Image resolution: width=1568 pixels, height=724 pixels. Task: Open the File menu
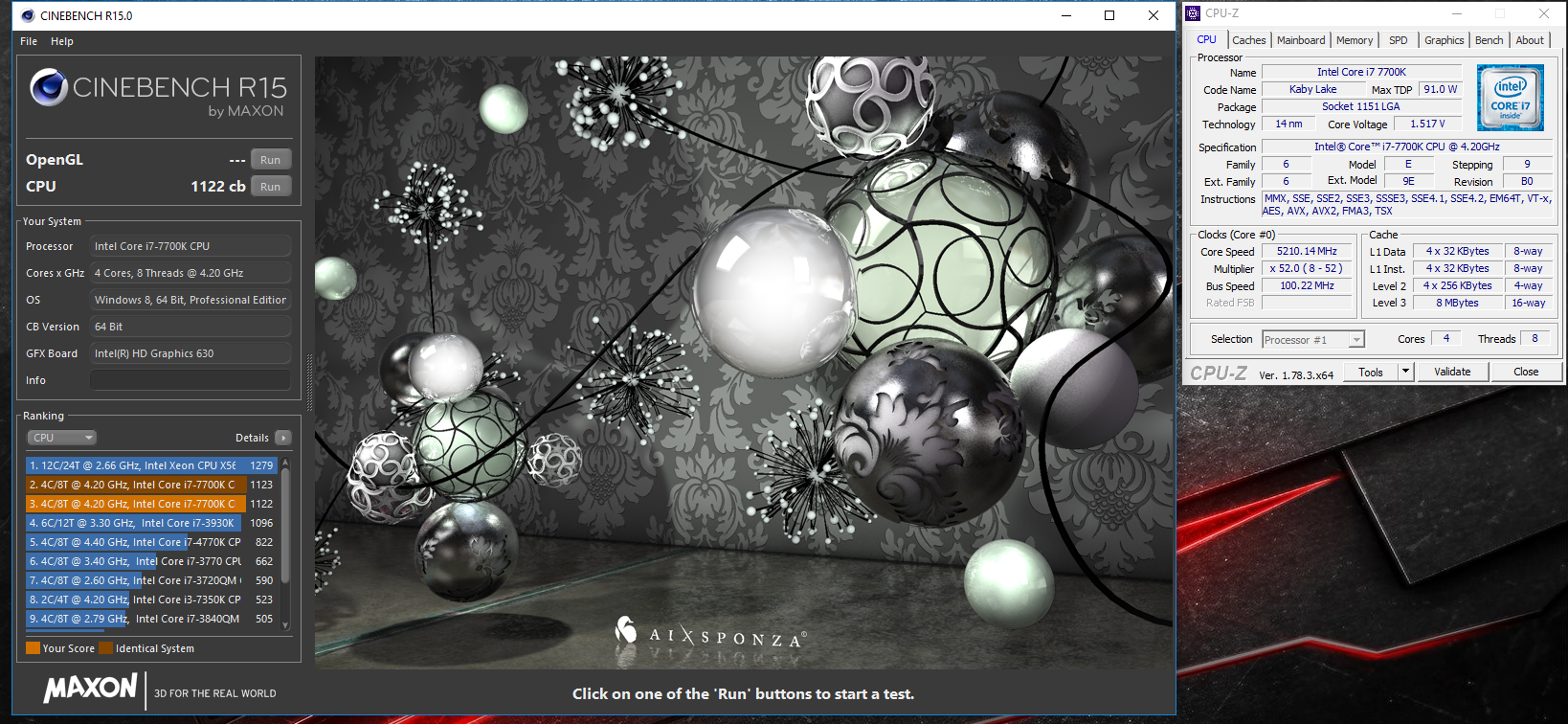29,41
